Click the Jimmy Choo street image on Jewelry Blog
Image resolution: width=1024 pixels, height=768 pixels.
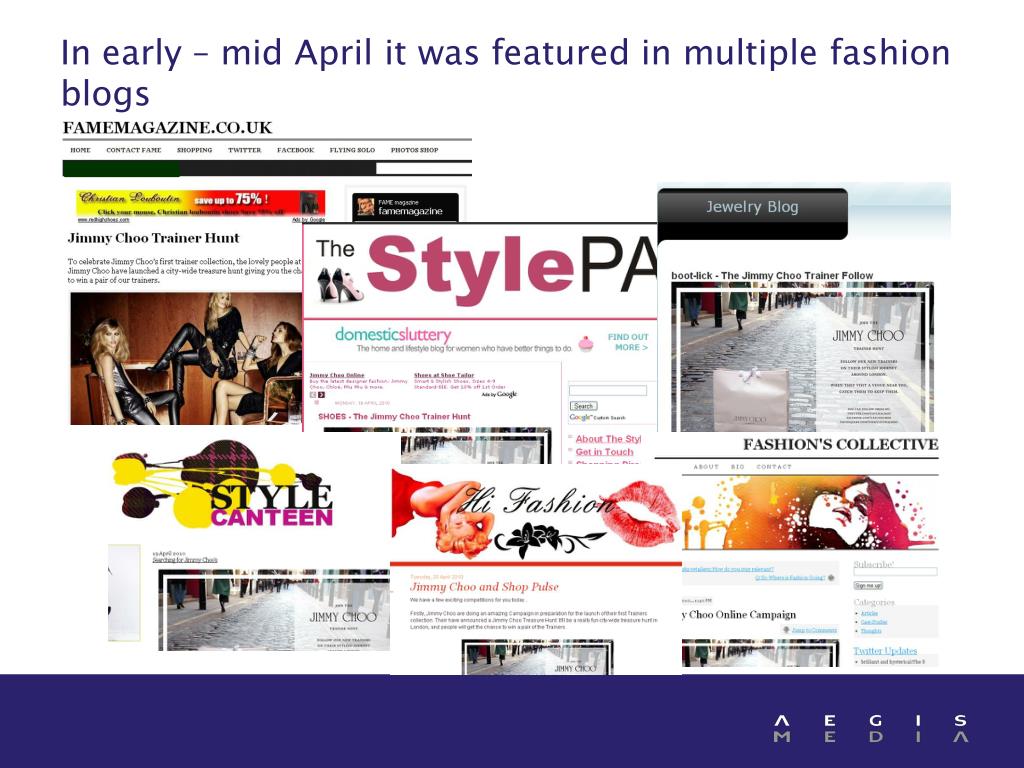[x=803, y=357]
